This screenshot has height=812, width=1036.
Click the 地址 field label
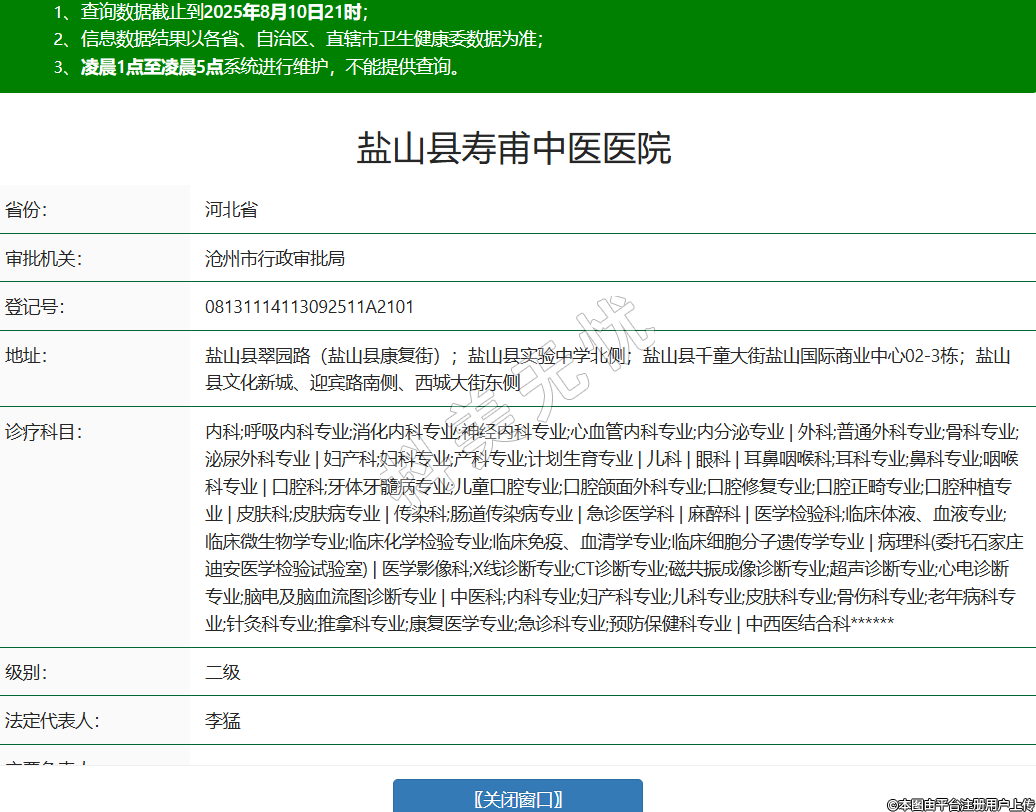[27, 355]
